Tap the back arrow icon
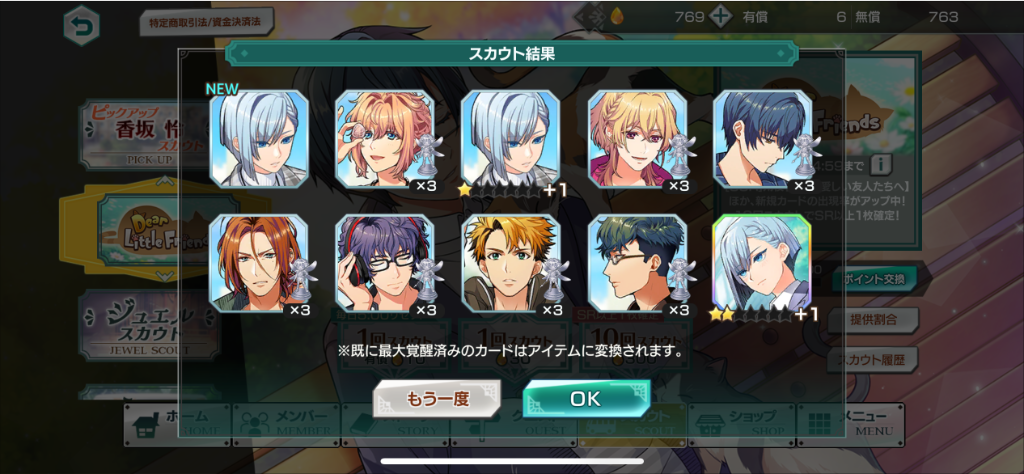Viewport: 1024px width, 474px height. click(82, 25)
